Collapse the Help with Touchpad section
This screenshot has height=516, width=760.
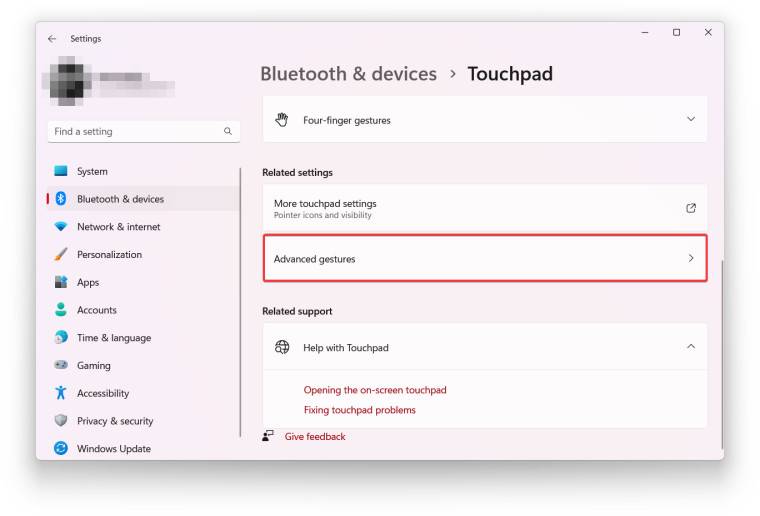(690, 347)
